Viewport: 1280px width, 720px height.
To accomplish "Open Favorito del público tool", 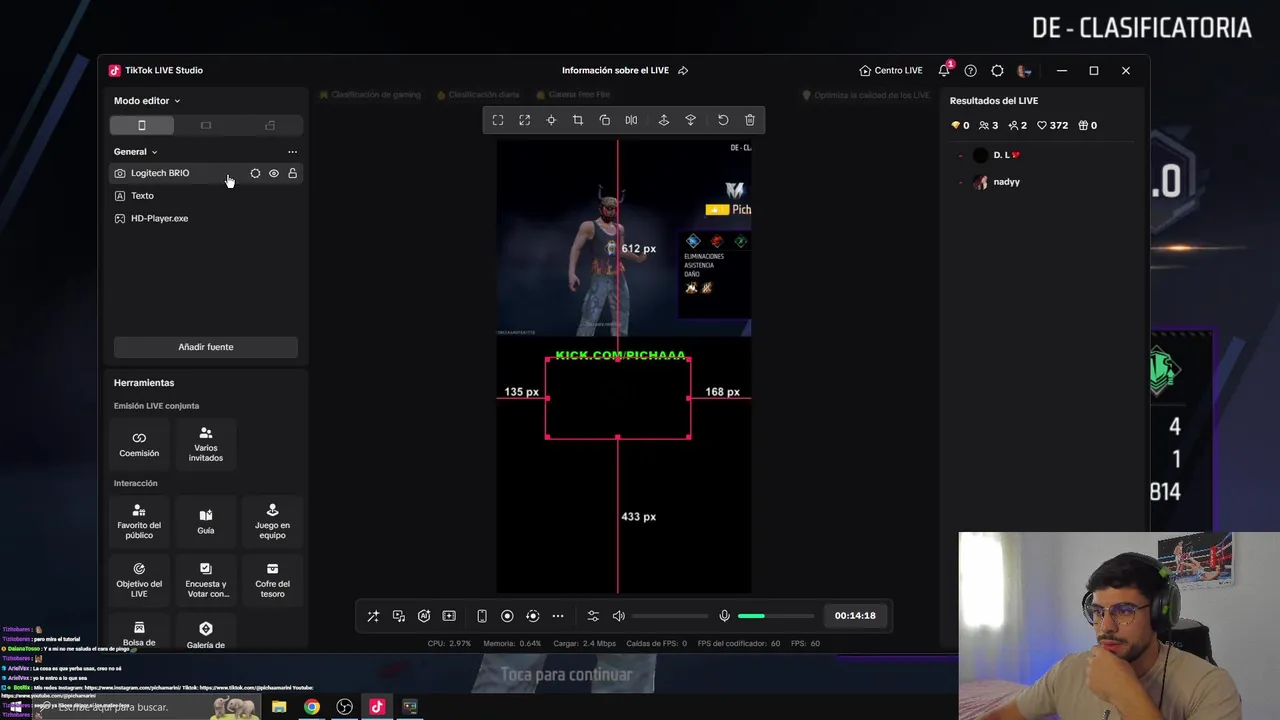I will coord(139,522).
